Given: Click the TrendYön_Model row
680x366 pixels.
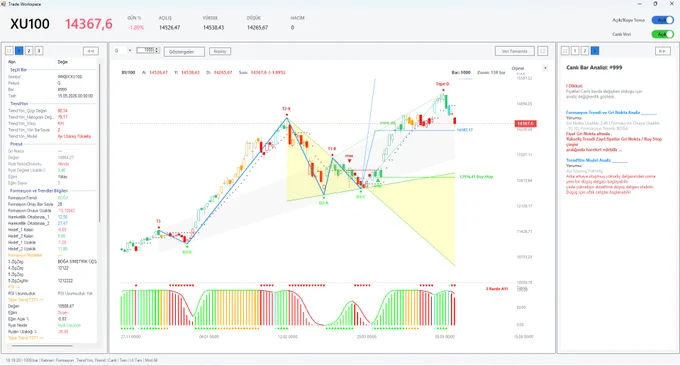Looking at the screenshot, I should coord(51,136).
